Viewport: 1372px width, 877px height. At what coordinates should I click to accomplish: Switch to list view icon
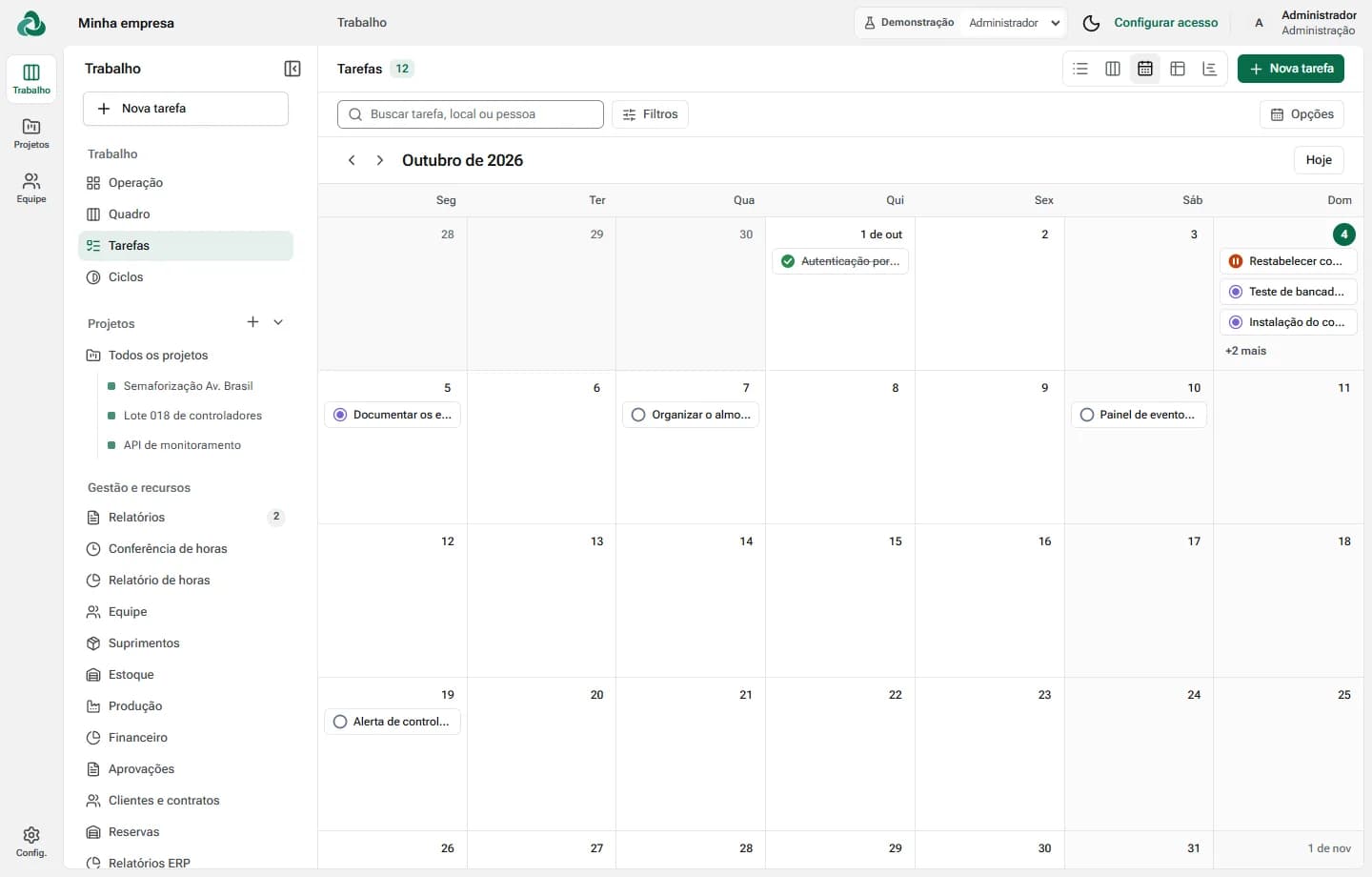pos(1080,69)
